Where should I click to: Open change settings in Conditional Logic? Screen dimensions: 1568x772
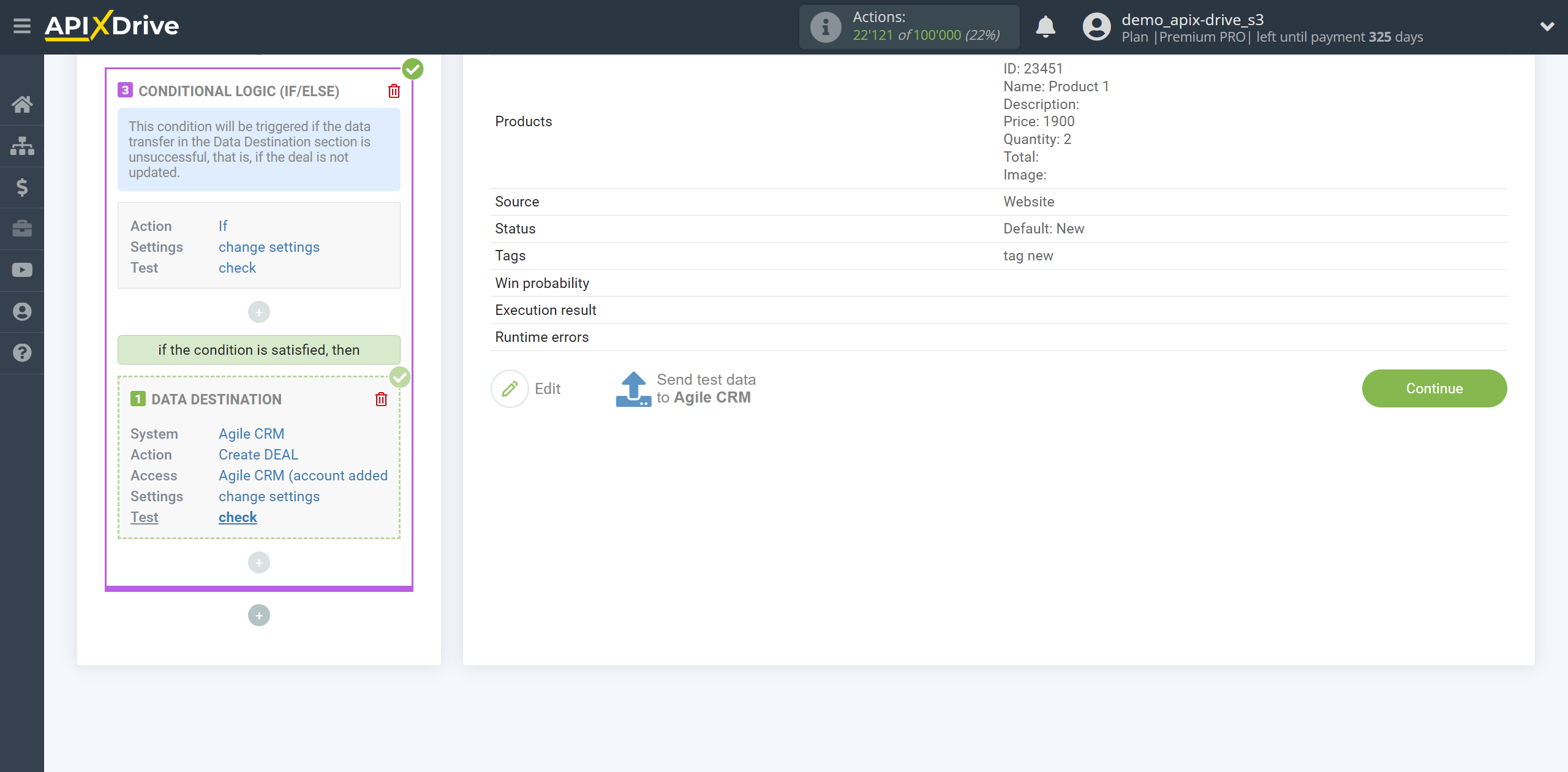[x=269, y=247]
